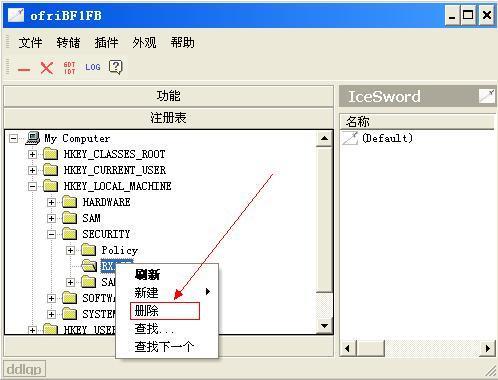Click the HKEY_CURRENT_USER folder icon
The height and width of the screenshot is (380, 498).
pyautogui.click(x=51, y=170)
